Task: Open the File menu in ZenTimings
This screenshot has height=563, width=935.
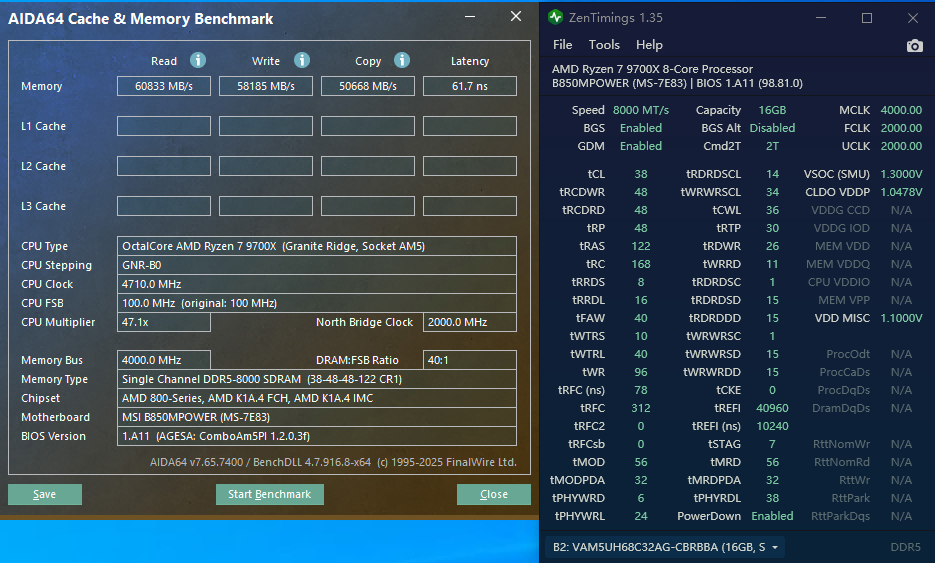Action: (562, 45)
